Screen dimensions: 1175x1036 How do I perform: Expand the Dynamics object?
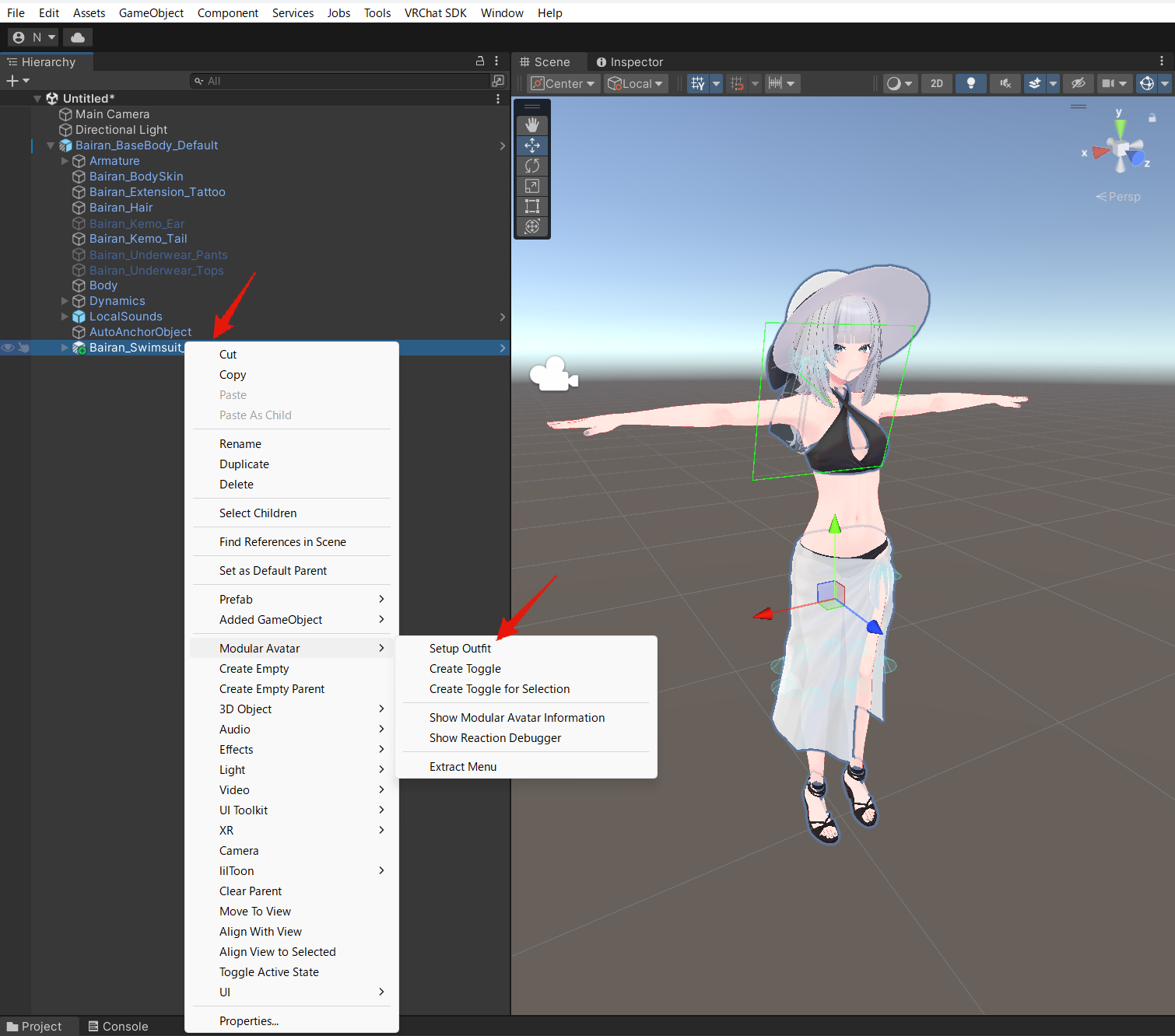65,301
